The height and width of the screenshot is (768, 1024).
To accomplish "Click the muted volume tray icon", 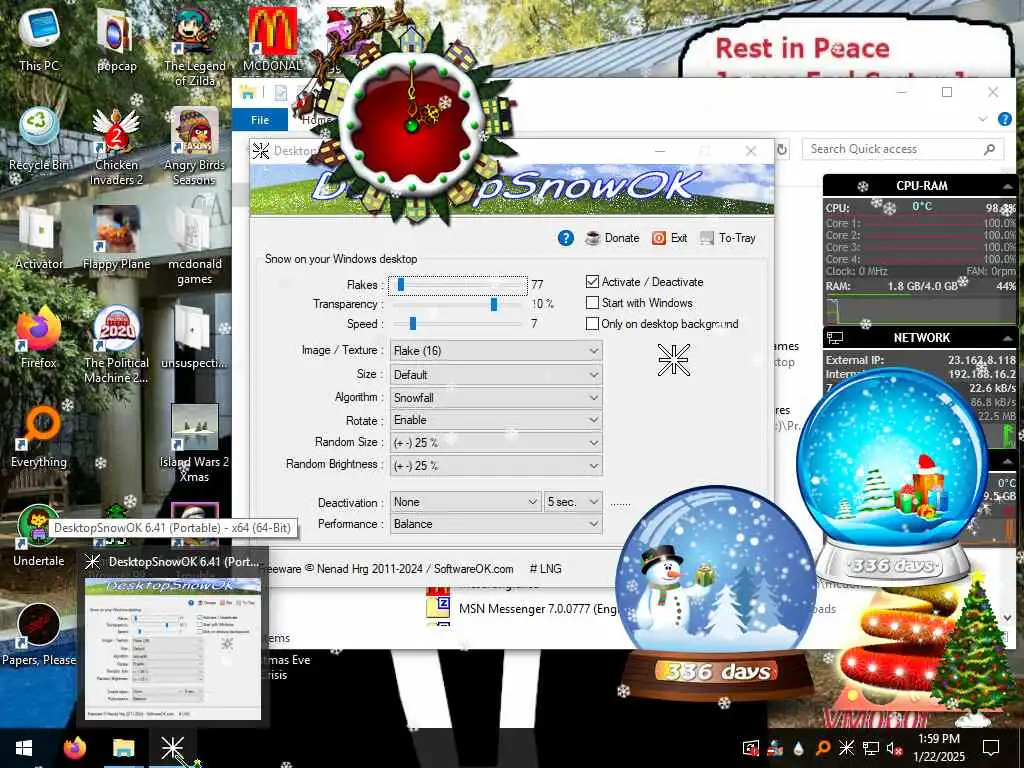I will (x=894, y=748).
